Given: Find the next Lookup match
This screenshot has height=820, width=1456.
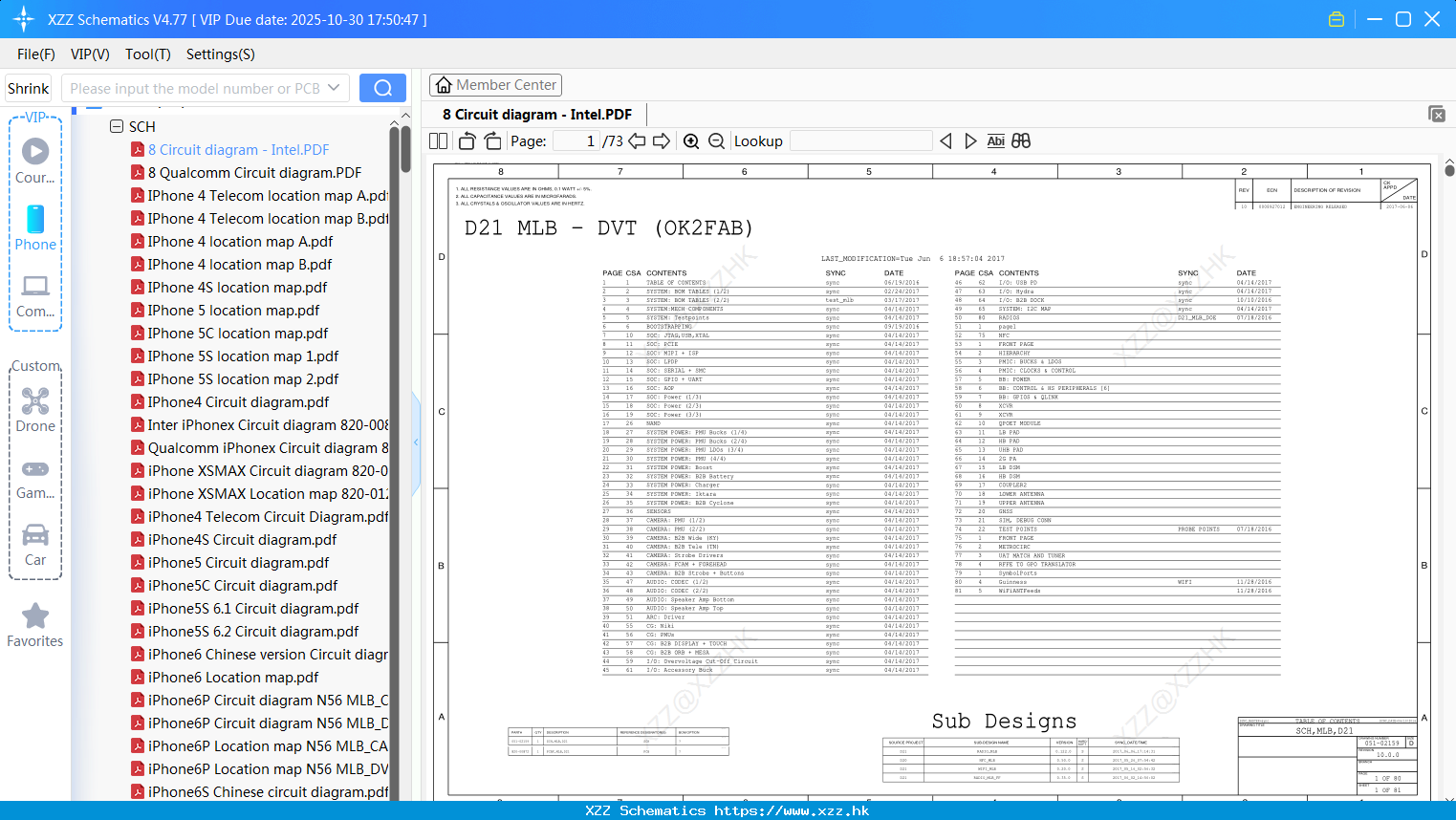Looking at the screenshot, I should click(970, 141).
